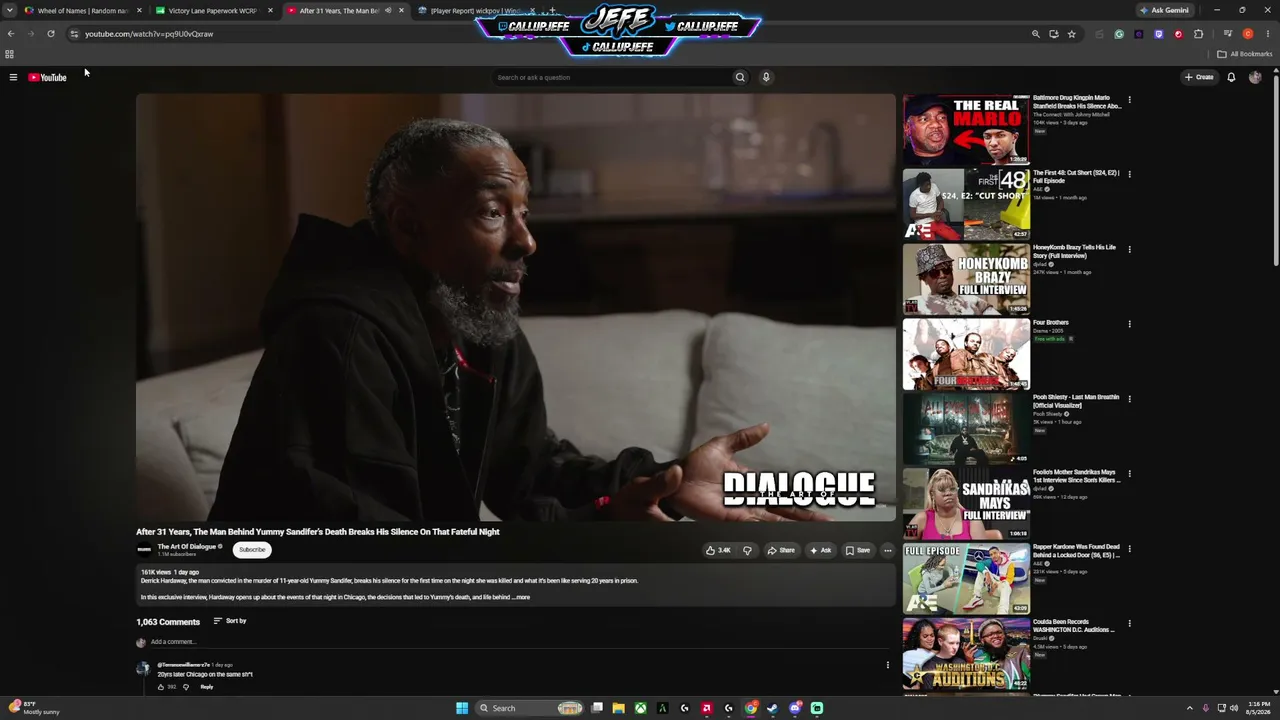The width and height of the screenshot is (1280, 720).
Task: Dislike the top comment
Action: coord(185,687)
